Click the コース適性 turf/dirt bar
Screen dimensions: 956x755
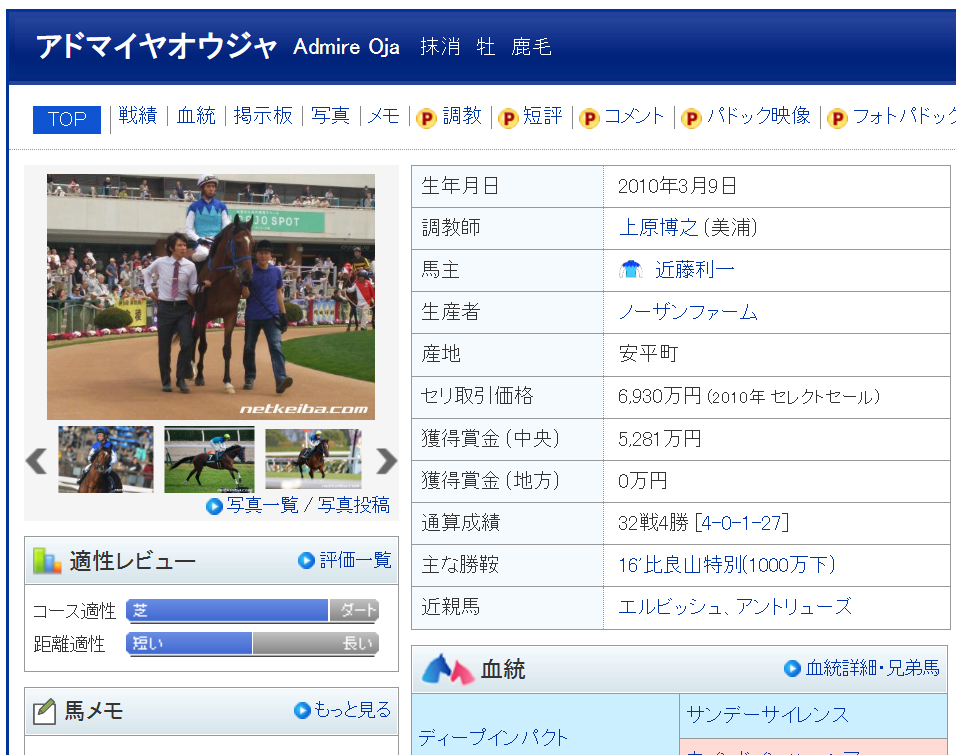click(252, 611)
